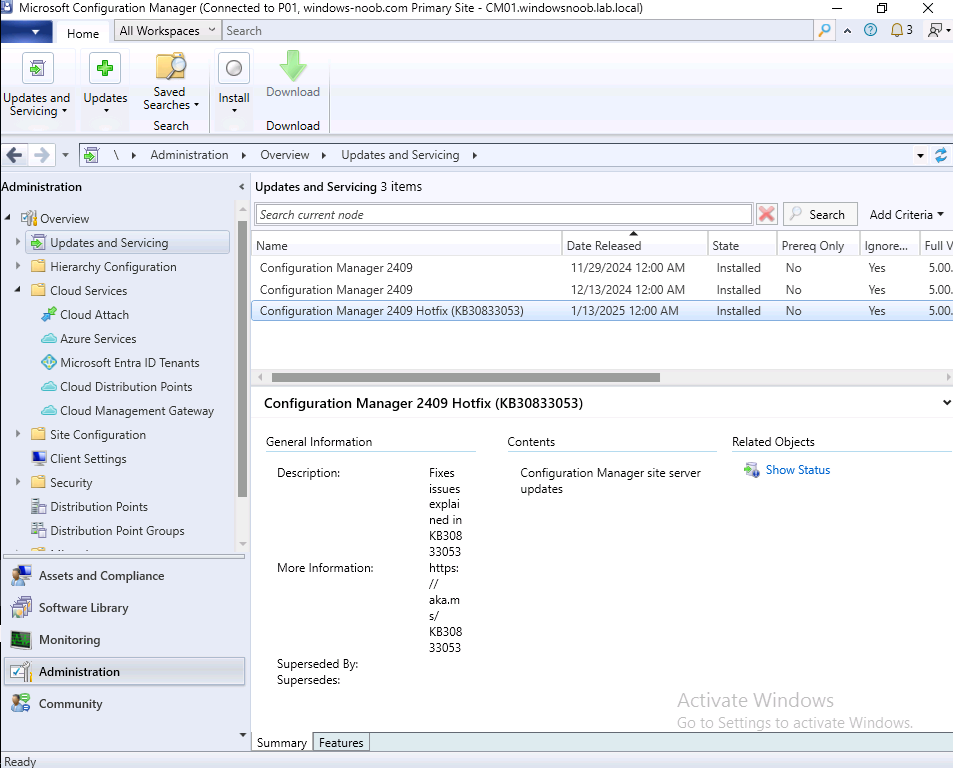
Task: Select the Administration workspace
Action: pos(124,671)
